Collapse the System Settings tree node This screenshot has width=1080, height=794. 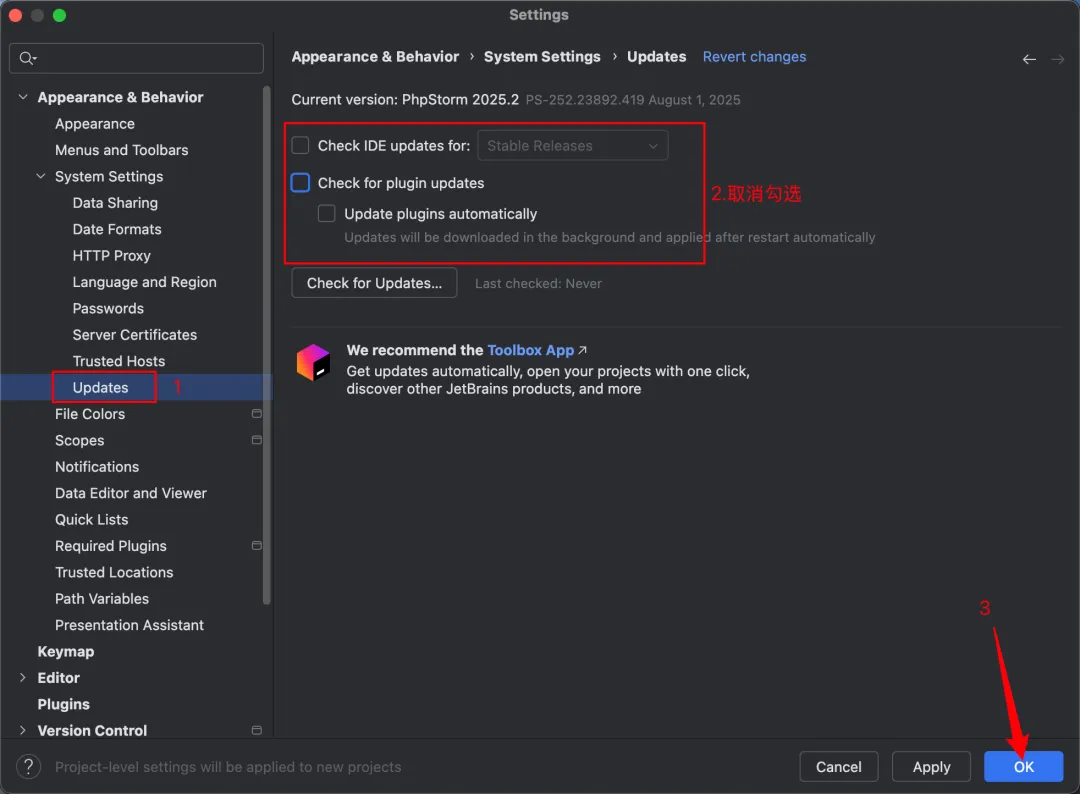(x=41, y=176)
